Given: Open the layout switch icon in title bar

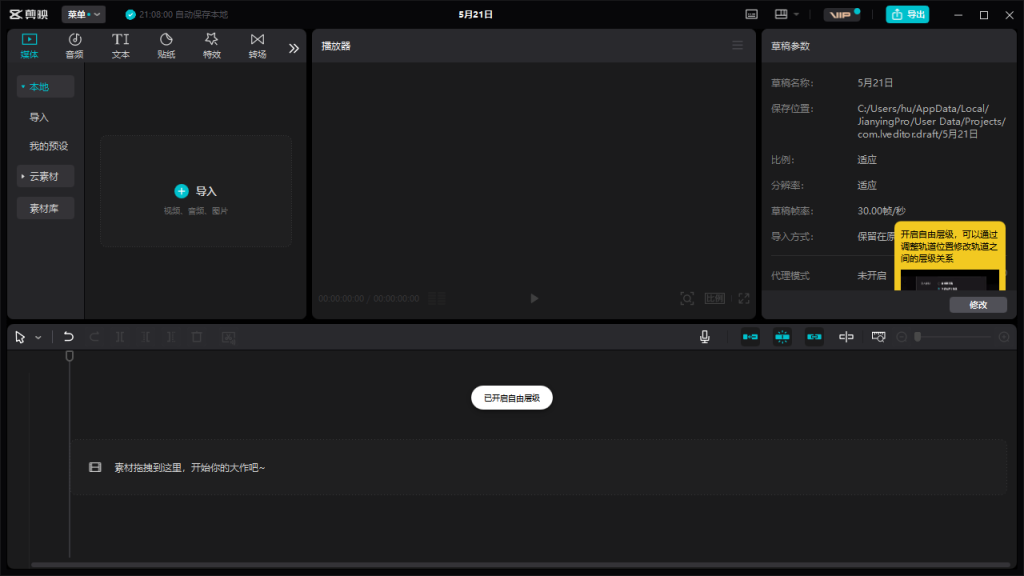Looking at the screenshot, I should point(781,14).
